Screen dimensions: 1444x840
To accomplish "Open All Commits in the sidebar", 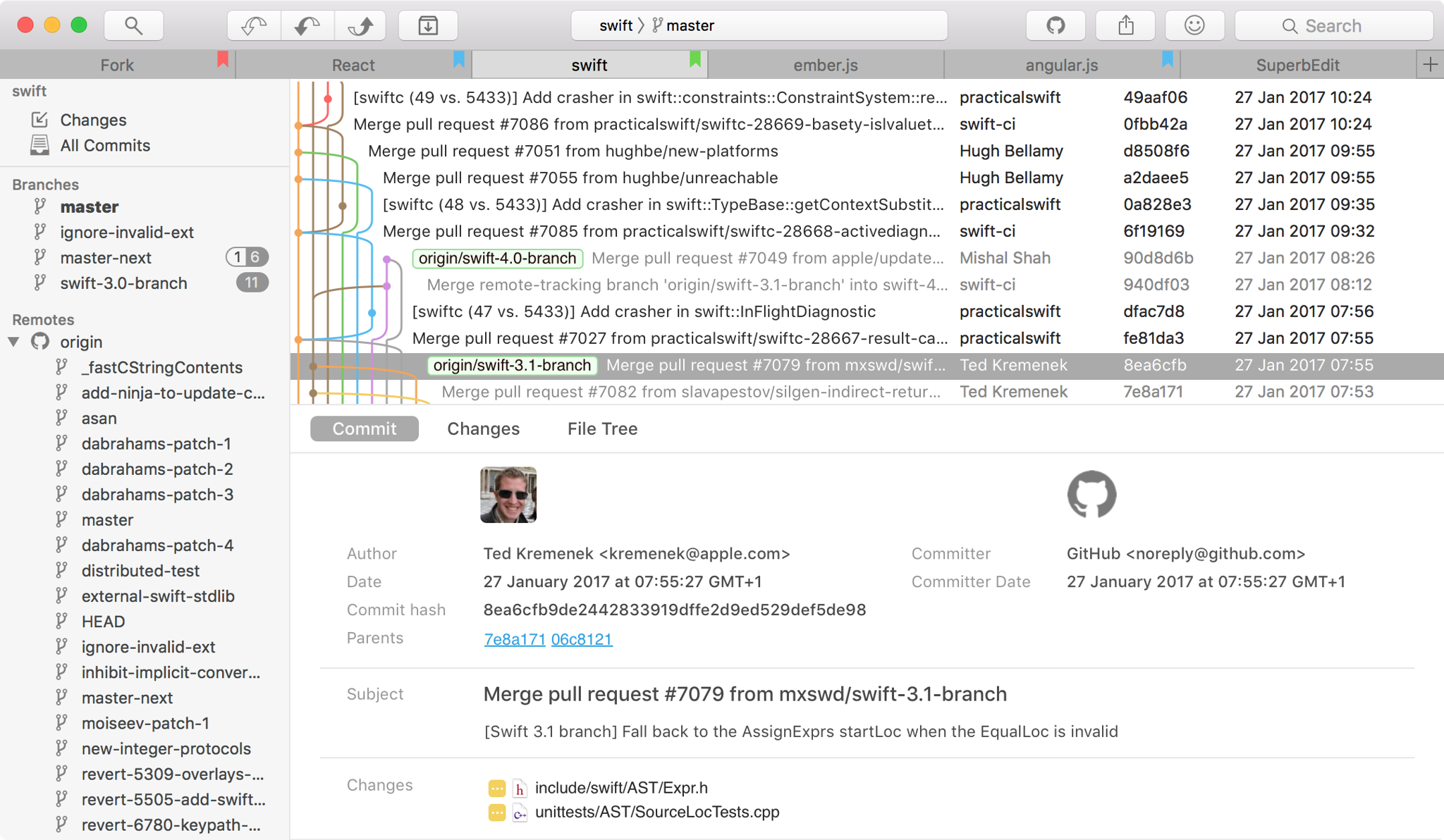I will pyautogui.click(x=105, y=145).
